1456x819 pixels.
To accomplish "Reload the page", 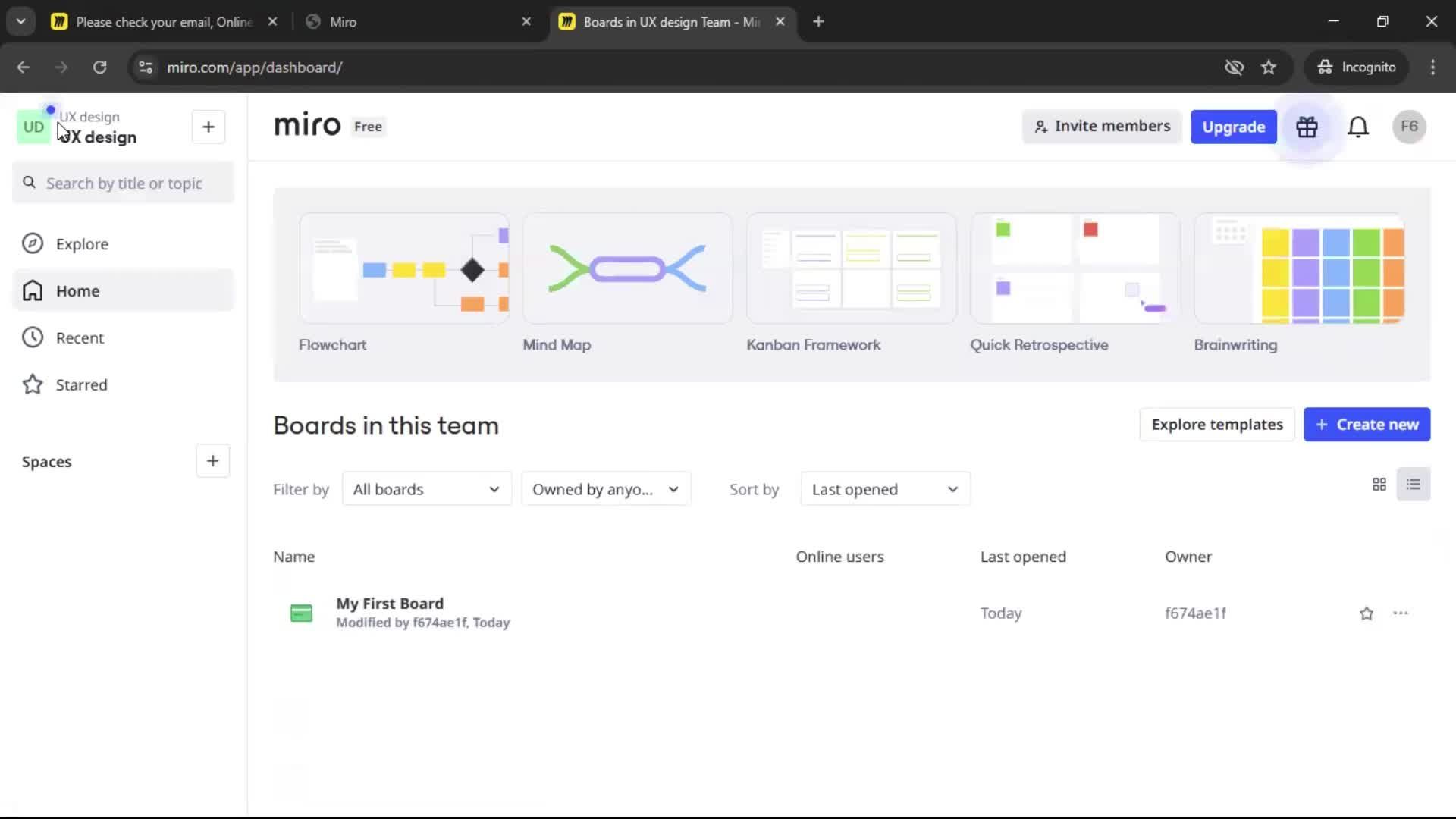I will (99, 67).
